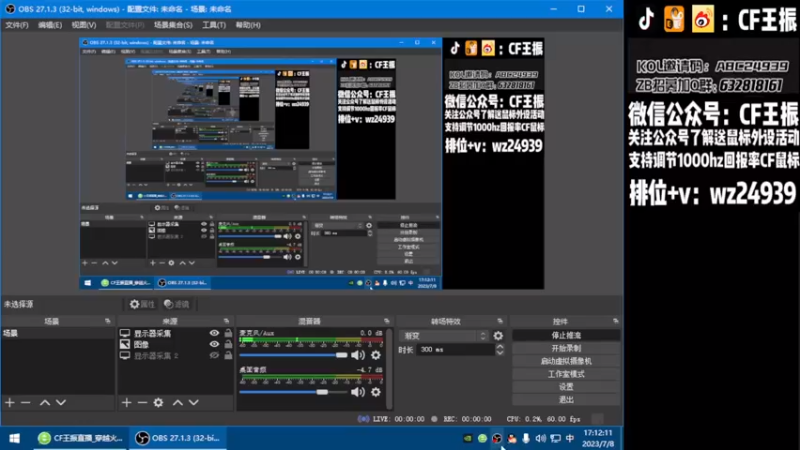Click the mixer panel vertical scrollbar

click(390, 368)
